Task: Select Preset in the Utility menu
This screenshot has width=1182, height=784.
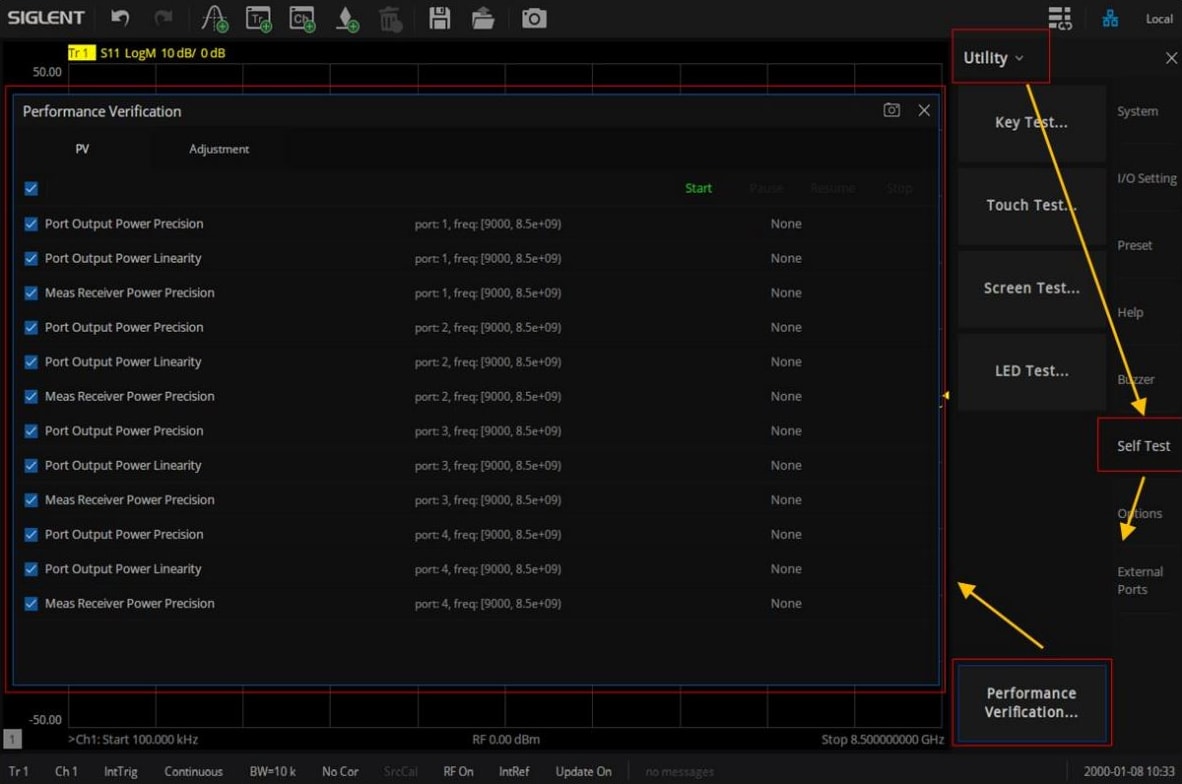Action: coord(1135,246)
